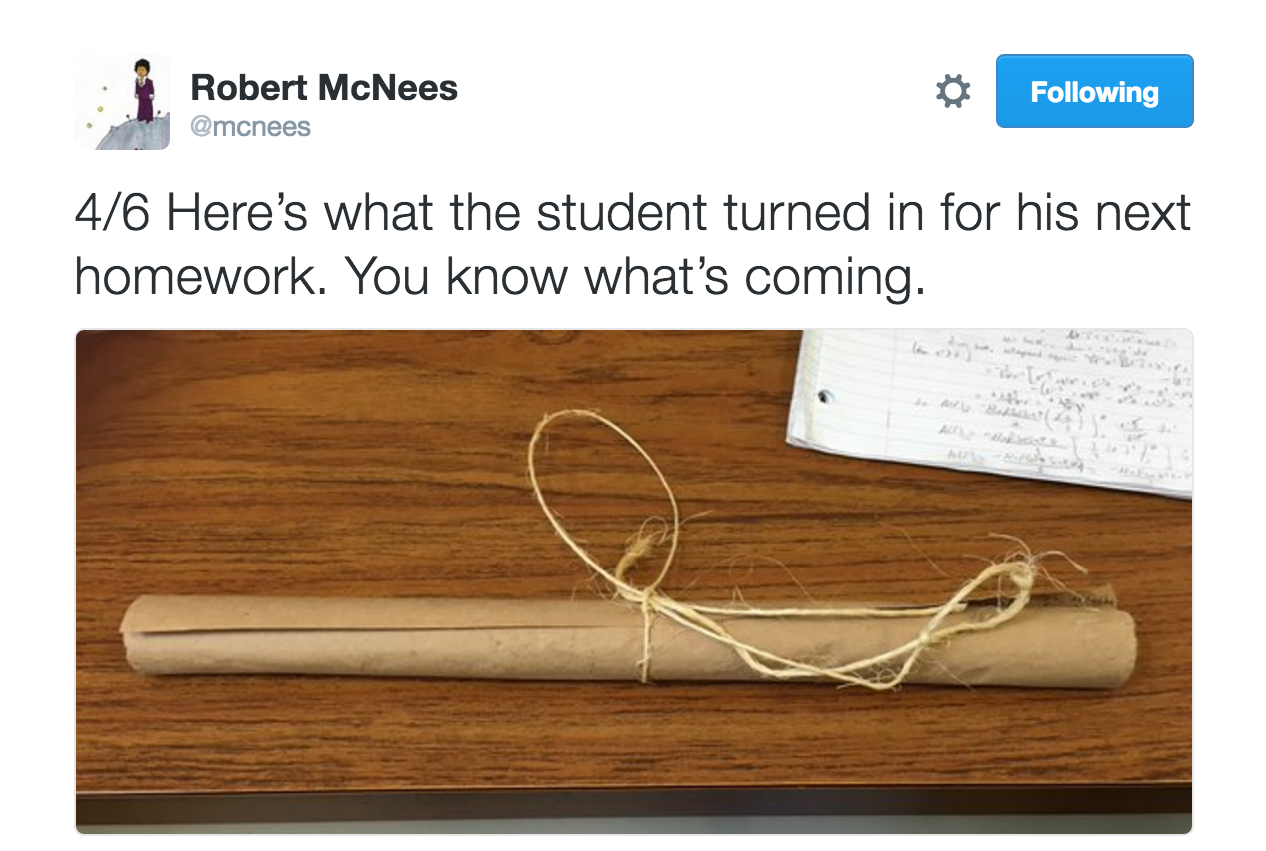Open the gear settings icon beside Following
This screenshot has width=1266, height=851.
[x=952, y=92]
